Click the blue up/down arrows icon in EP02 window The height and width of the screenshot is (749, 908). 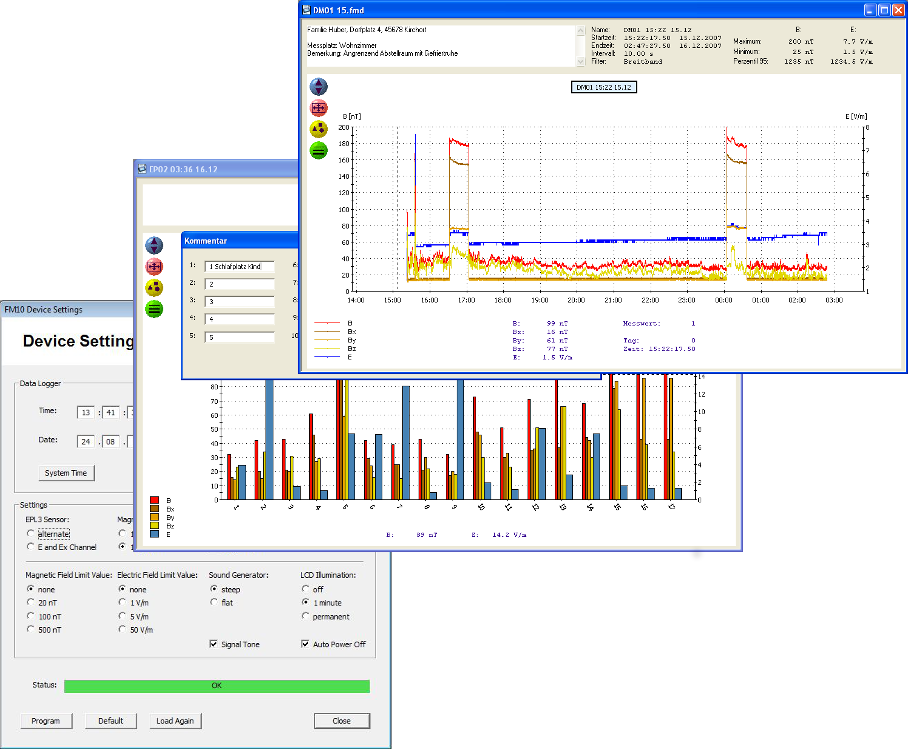pyautogui.click(x=154, y=245)
